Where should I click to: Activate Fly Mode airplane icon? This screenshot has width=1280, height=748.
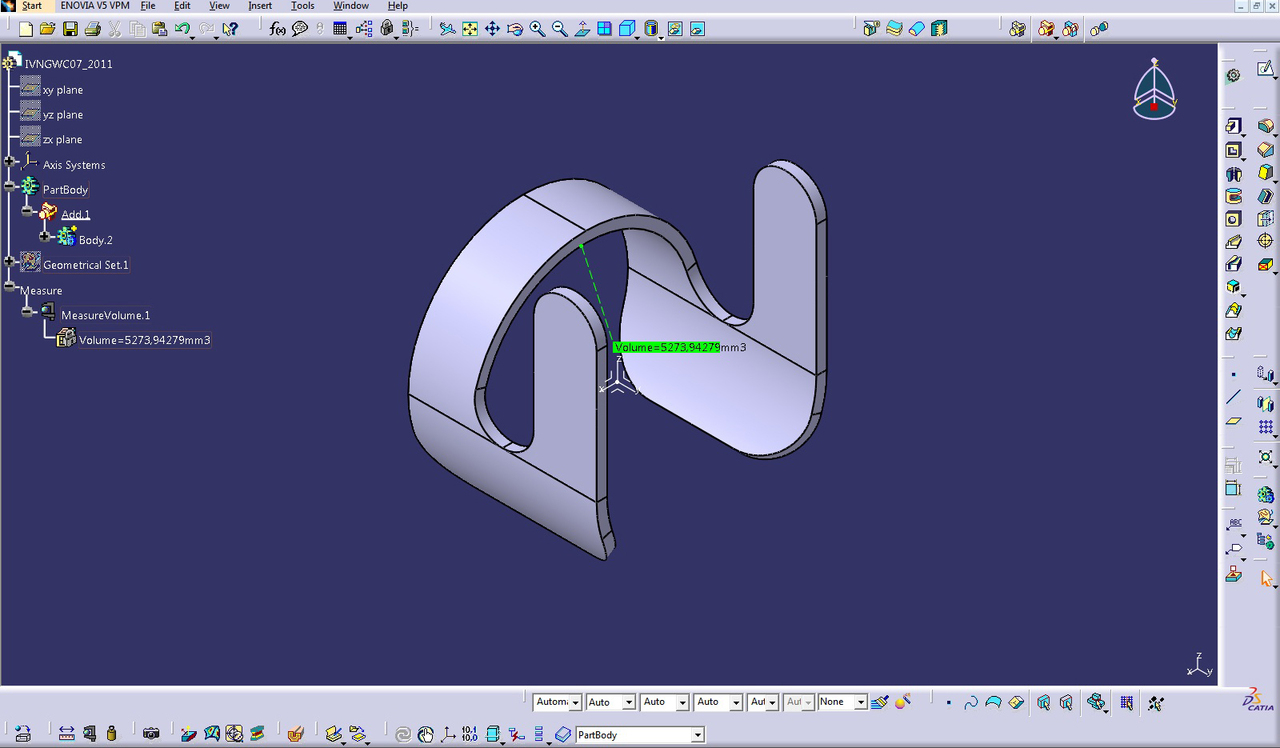point(447,29)
